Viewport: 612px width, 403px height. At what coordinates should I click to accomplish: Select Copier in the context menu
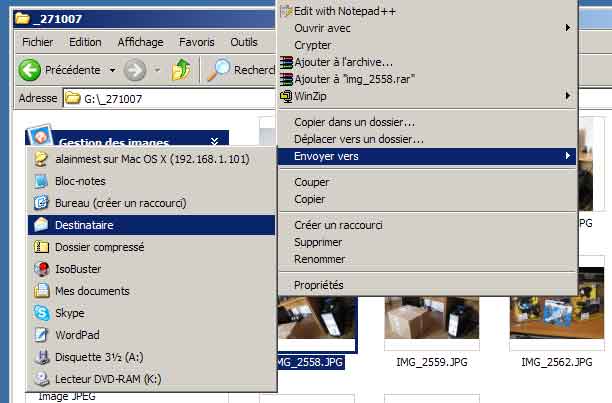click(x=427, y=199)
